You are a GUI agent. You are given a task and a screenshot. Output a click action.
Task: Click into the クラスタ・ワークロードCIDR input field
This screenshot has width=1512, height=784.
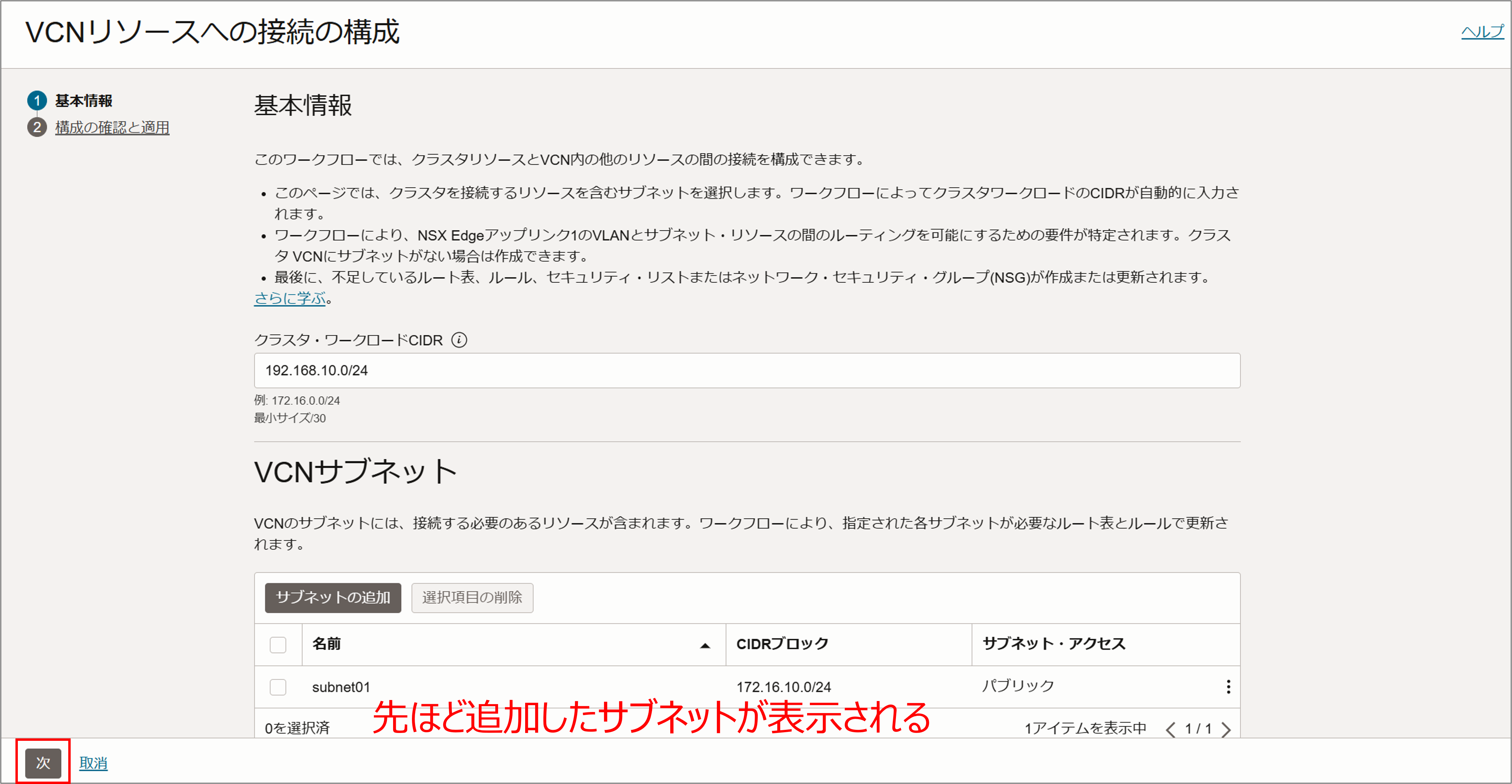(x=747, y=370)
